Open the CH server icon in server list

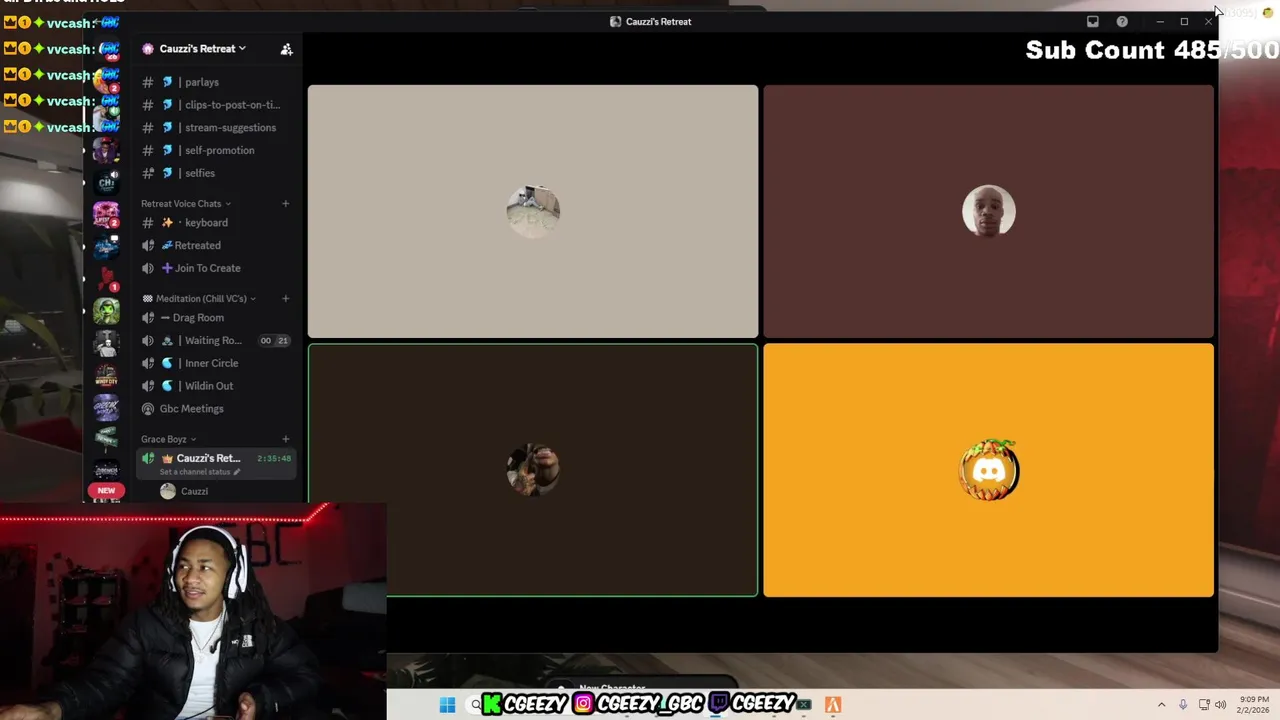coord(106,182)
